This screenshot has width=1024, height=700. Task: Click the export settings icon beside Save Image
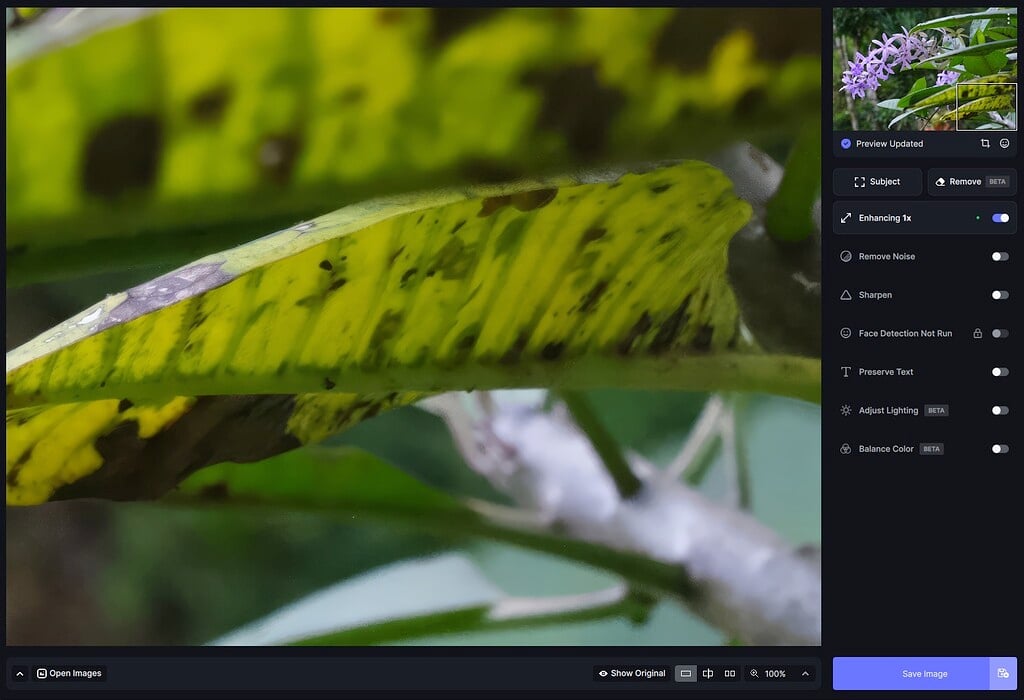point(1004,673)
